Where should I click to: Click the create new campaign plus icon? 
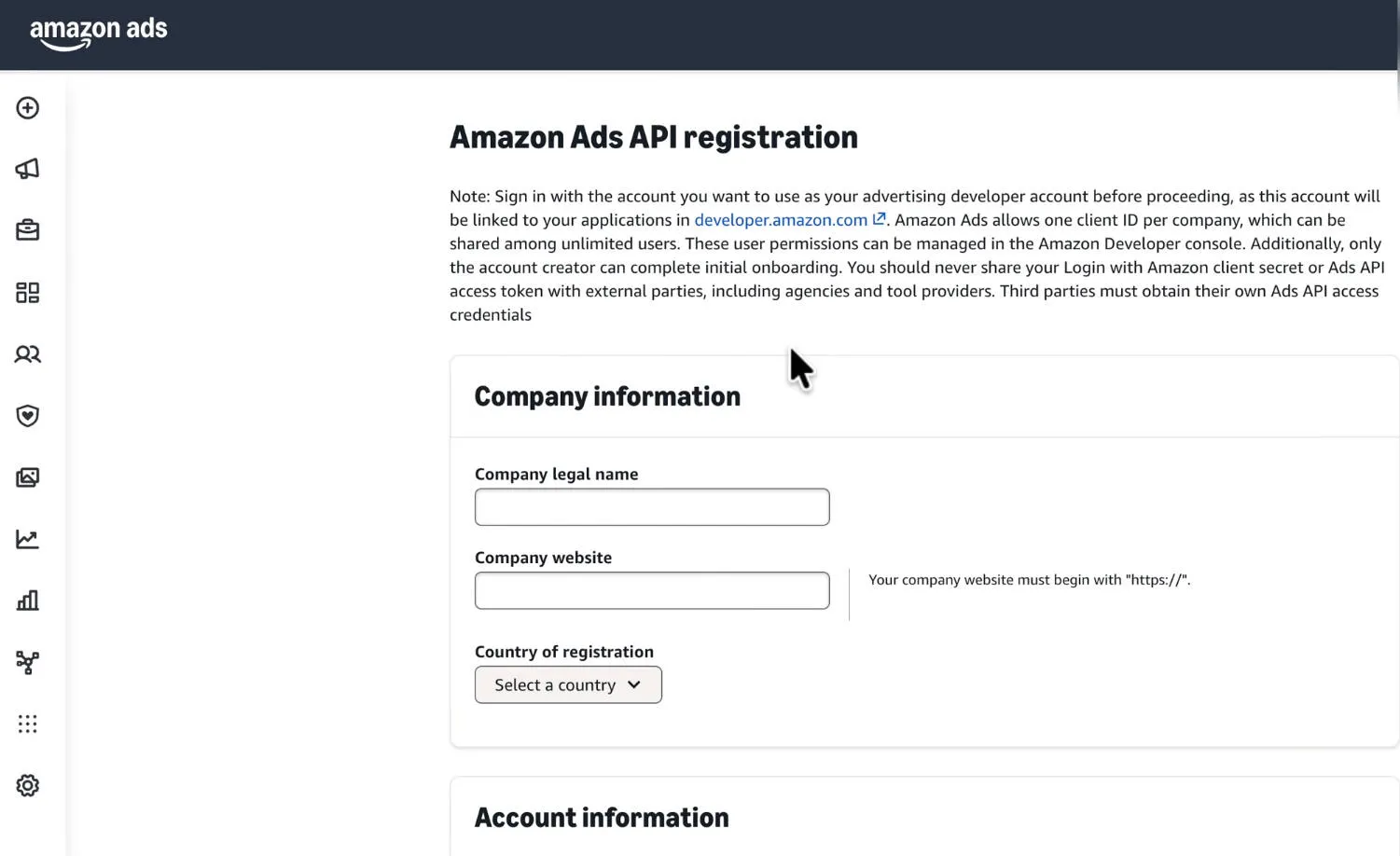click(x=27, y=108)
